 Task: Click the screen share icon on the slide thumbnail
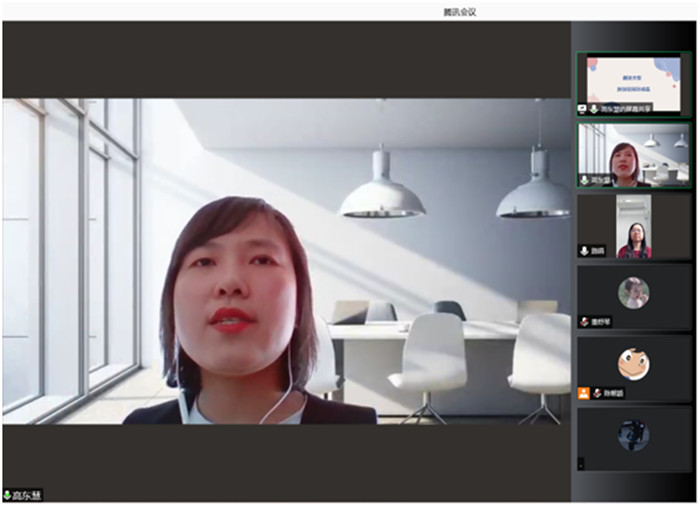583,108
